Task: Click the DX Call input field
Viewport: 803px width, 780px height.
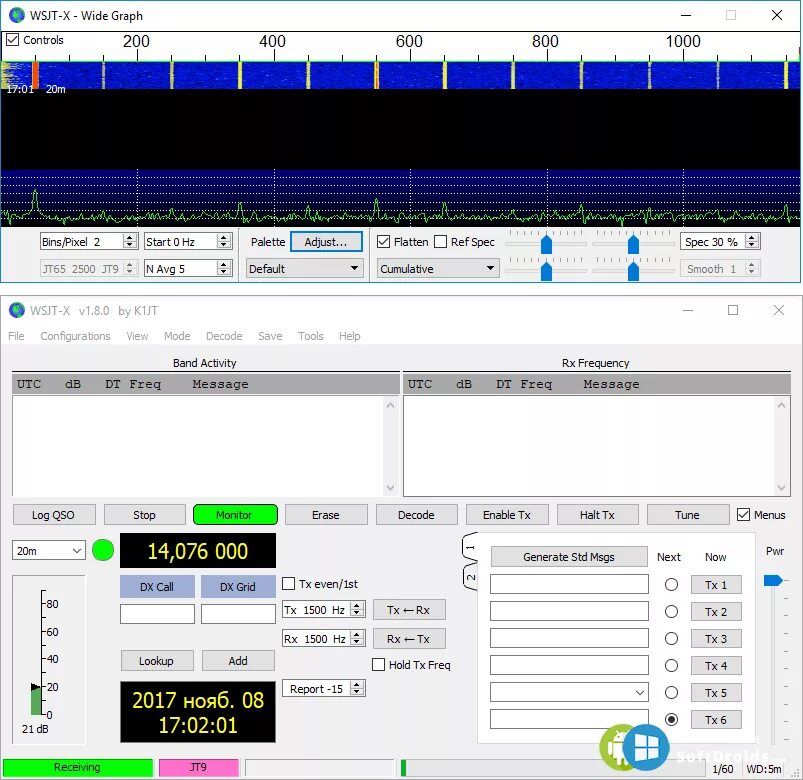Action: (x=157, y=614)
